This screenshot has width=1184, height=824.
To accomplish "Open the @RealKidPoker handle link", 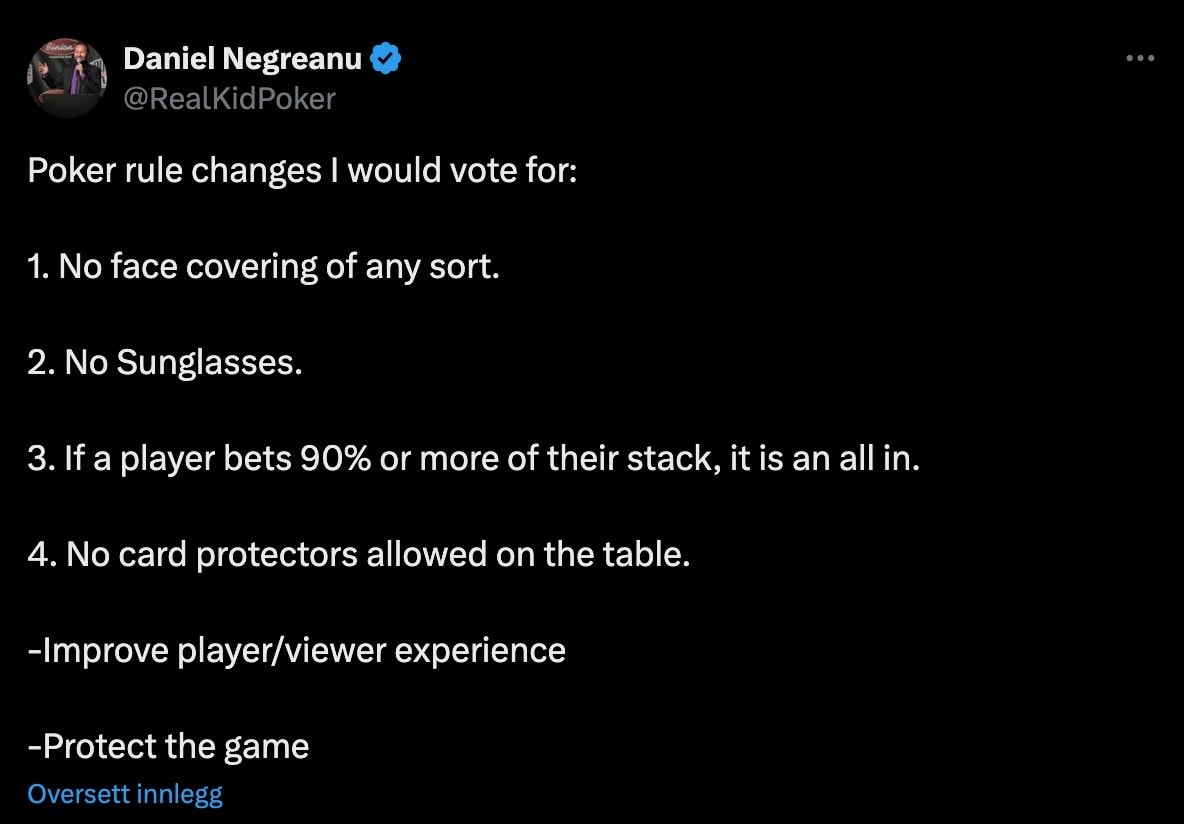I will [x=230, y=98].
